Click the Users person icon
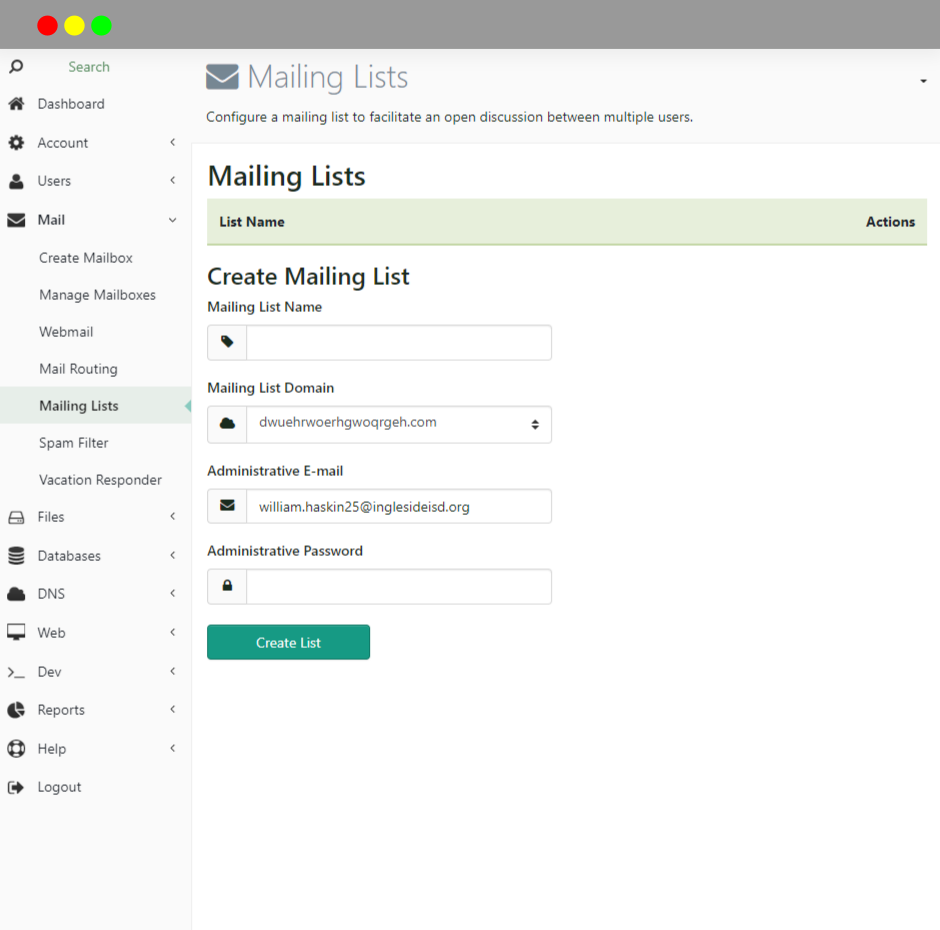 16,181
